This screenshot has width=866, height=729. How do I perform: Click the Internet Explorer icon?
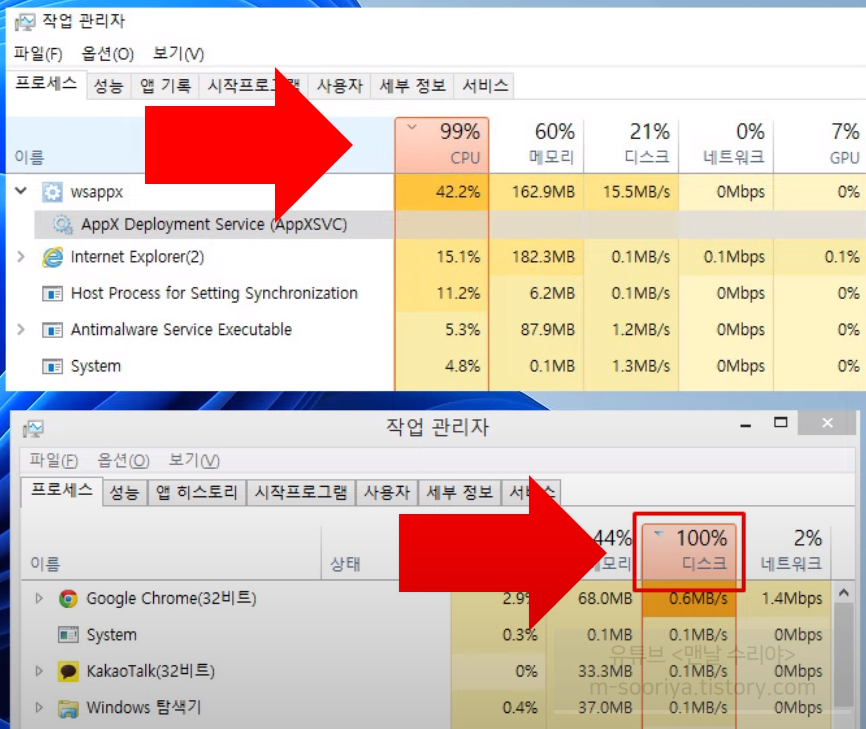(x=52, y=257)
